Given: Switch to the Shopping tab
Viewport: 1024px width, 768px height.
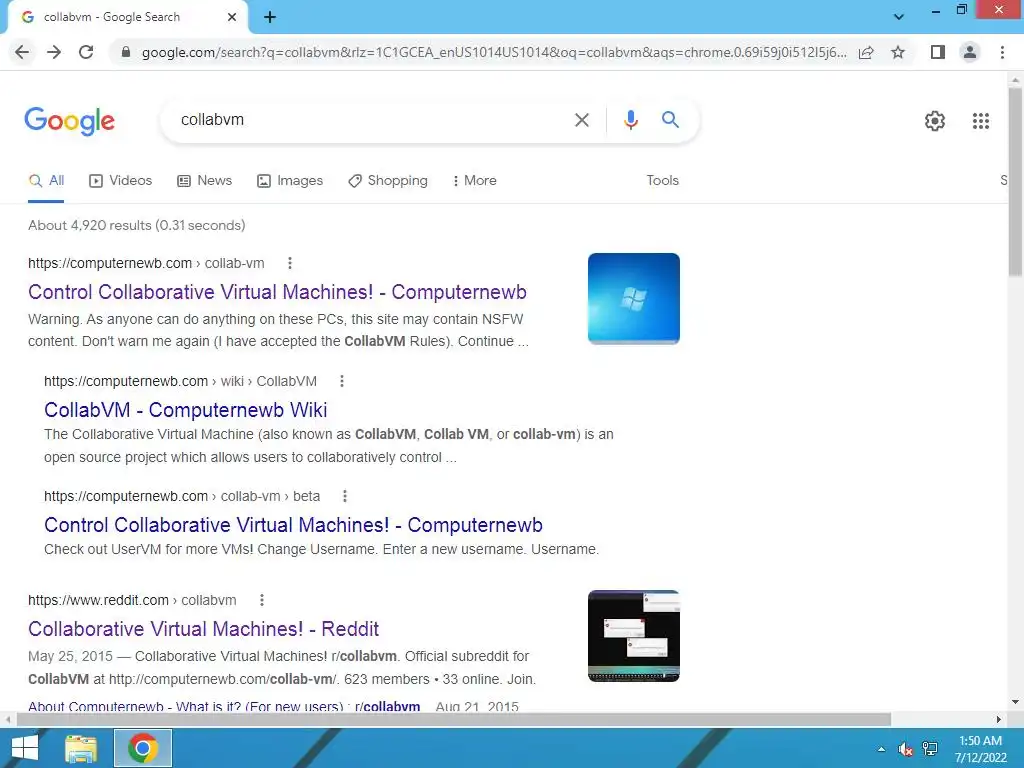Looking at the screenshot, I should click(x=388, y=181).
